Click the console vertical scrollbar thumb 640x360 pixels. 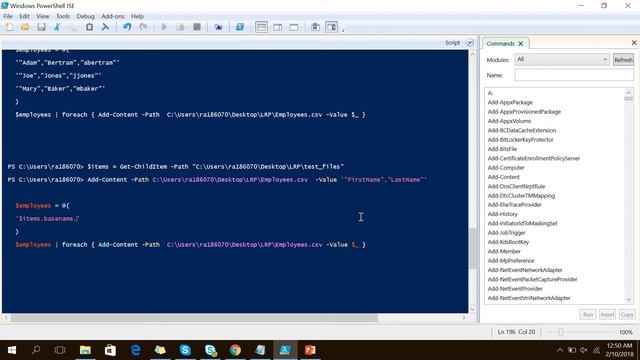coord(472,248)
